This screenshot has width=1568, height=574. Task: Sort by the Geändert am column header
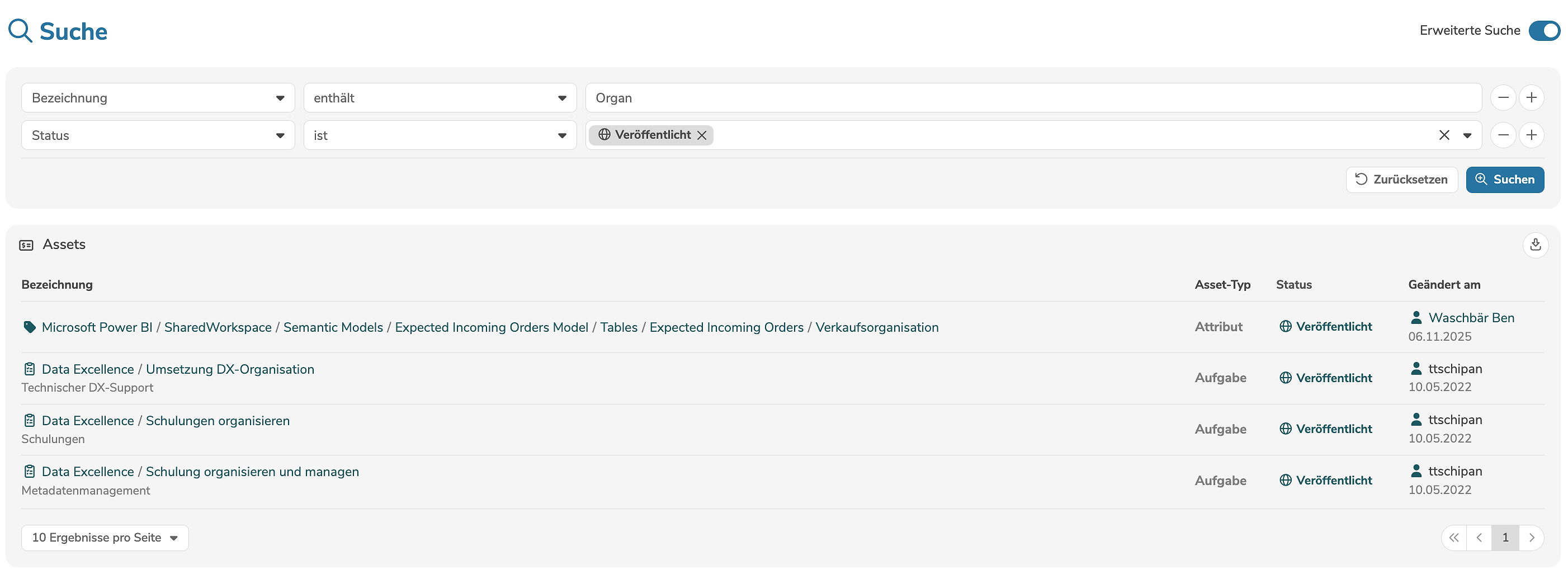point(1444,284)
